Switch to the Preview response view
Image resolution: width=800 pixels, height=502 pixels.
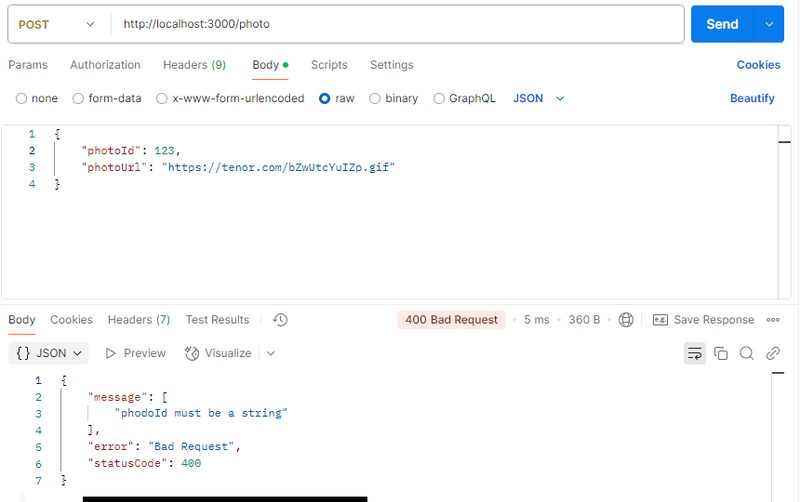pyautogui.click(x=135, y=353)
